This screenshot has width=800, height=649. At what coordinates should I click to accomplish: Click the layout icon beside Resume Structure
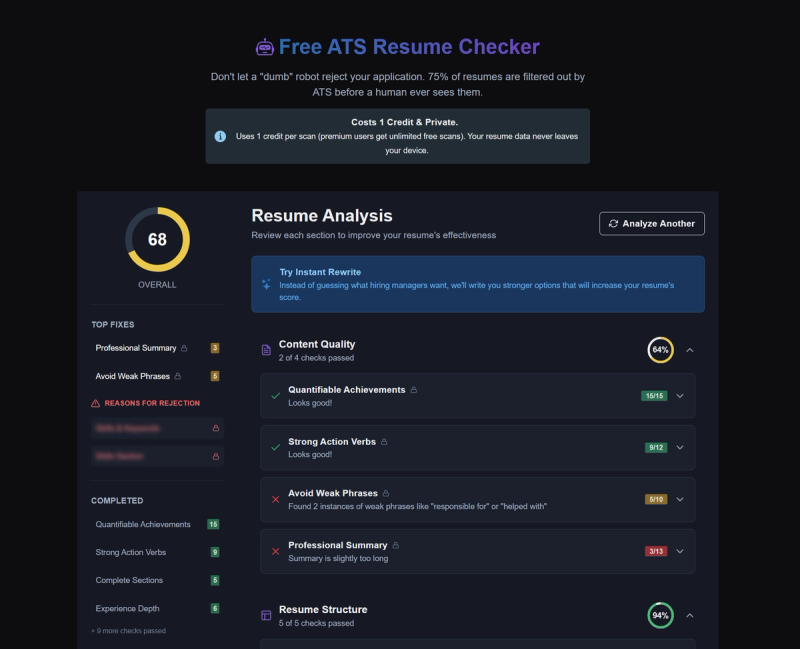pos(266,615)
